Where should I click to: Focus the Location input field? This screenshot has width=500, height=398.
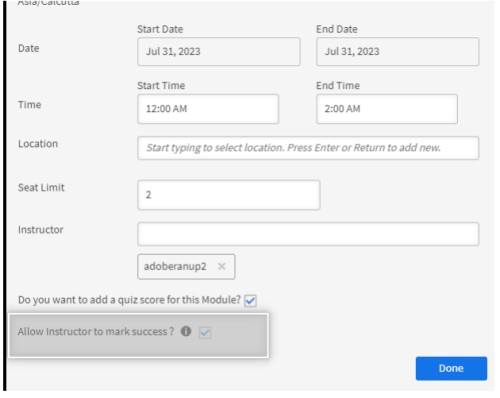coord(308,148)
